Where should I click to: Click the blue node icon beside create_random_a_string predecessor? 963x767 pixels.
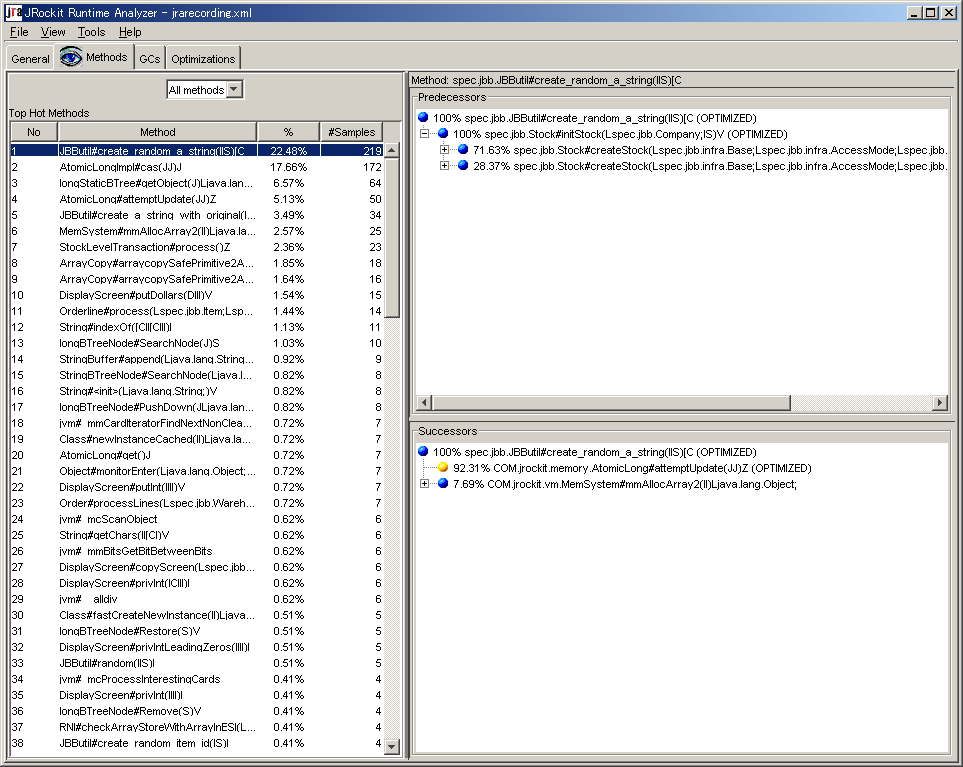(424, 119)
